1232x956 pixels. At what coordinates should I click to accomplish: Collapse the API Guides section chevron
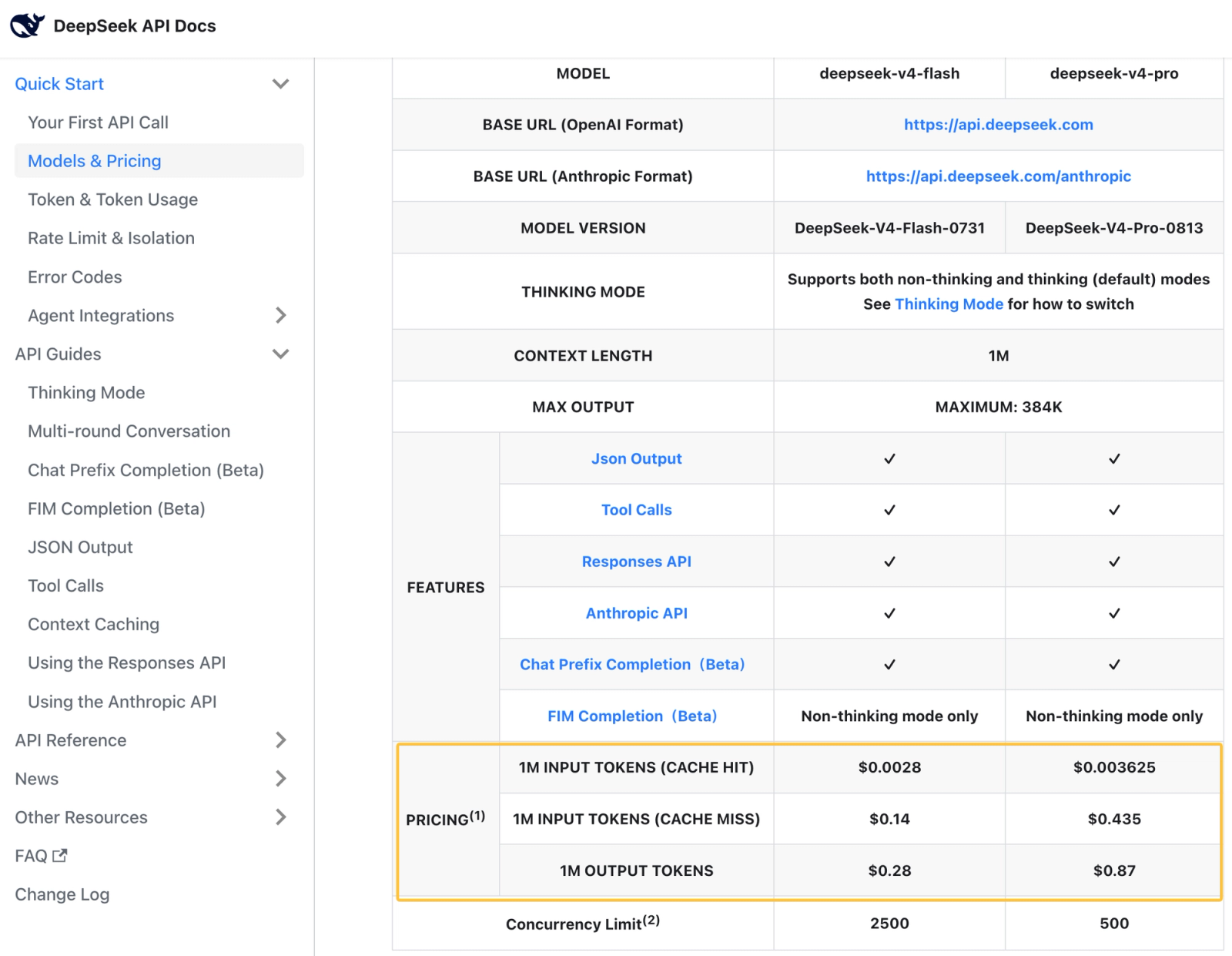coord(281,354)
